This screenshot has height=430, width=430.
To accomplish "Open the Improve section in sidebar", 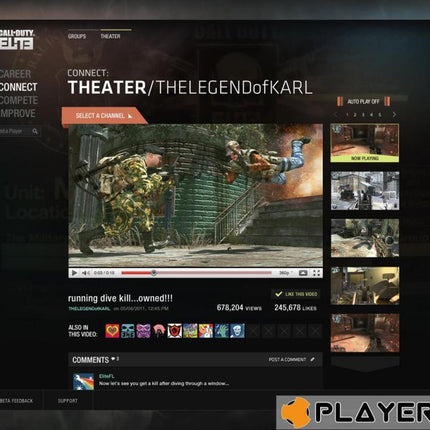I will (x=18, y=114).
